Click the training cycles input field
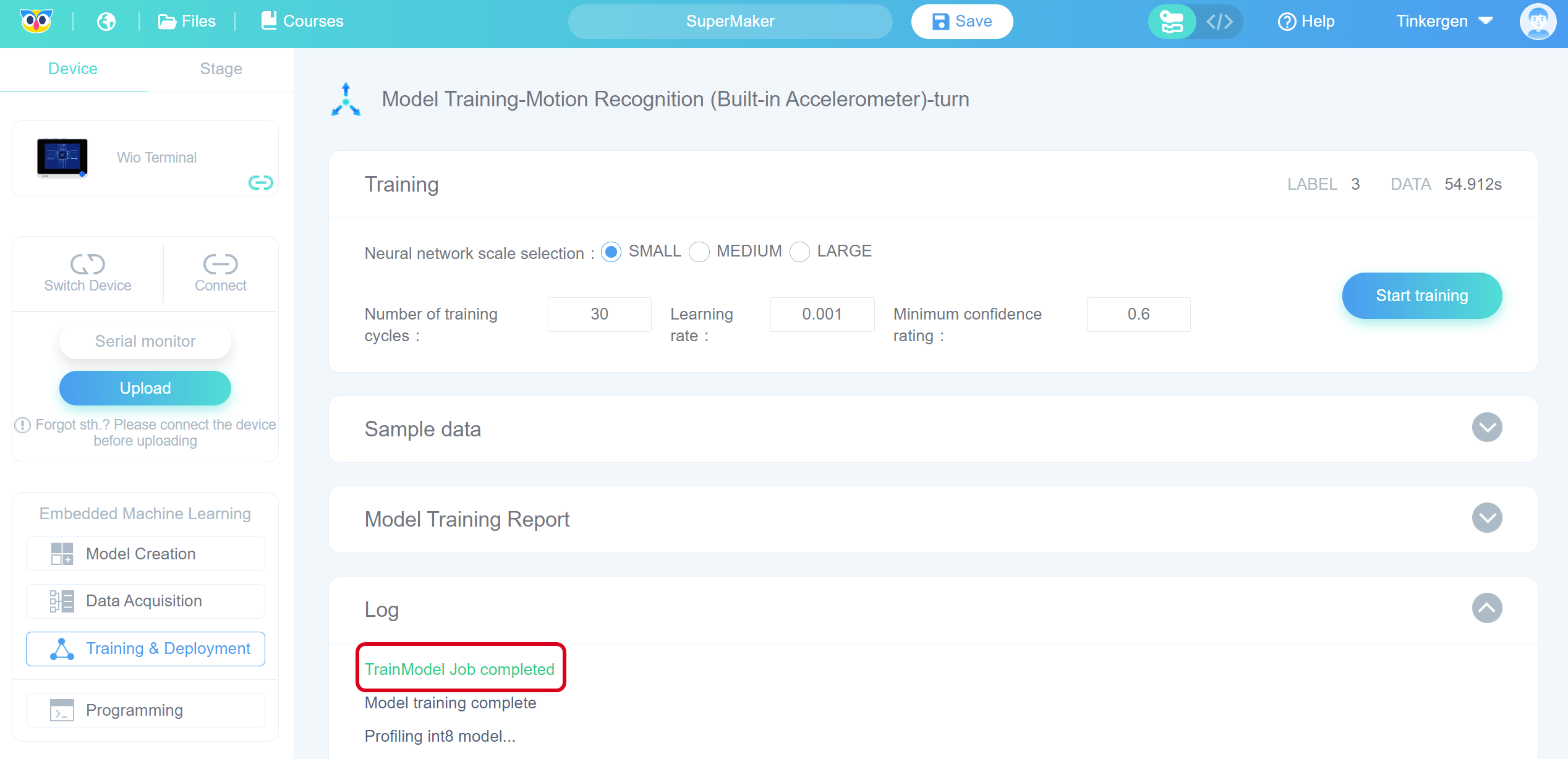This screenshot has width=1568, height=759. (599, 315)
